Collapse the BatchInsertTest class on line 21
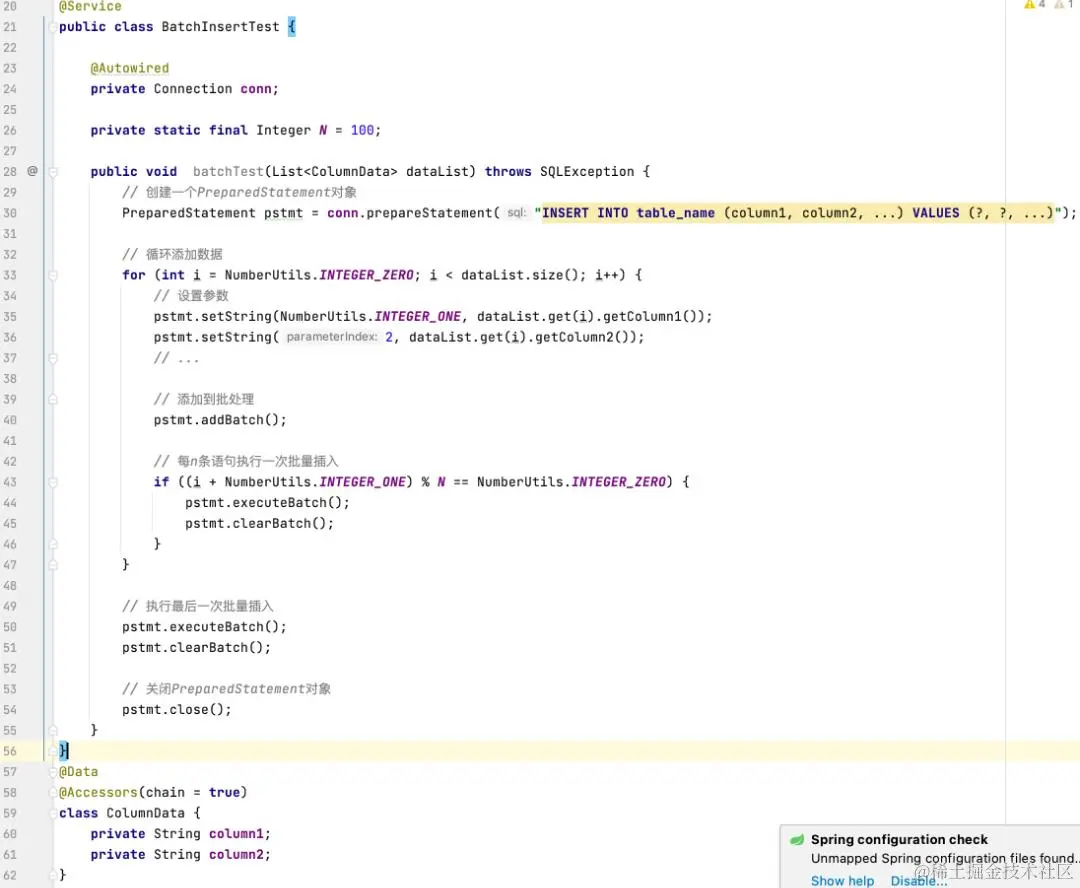The width and height of the screenshot is (1080, 888). coord(53,27)
